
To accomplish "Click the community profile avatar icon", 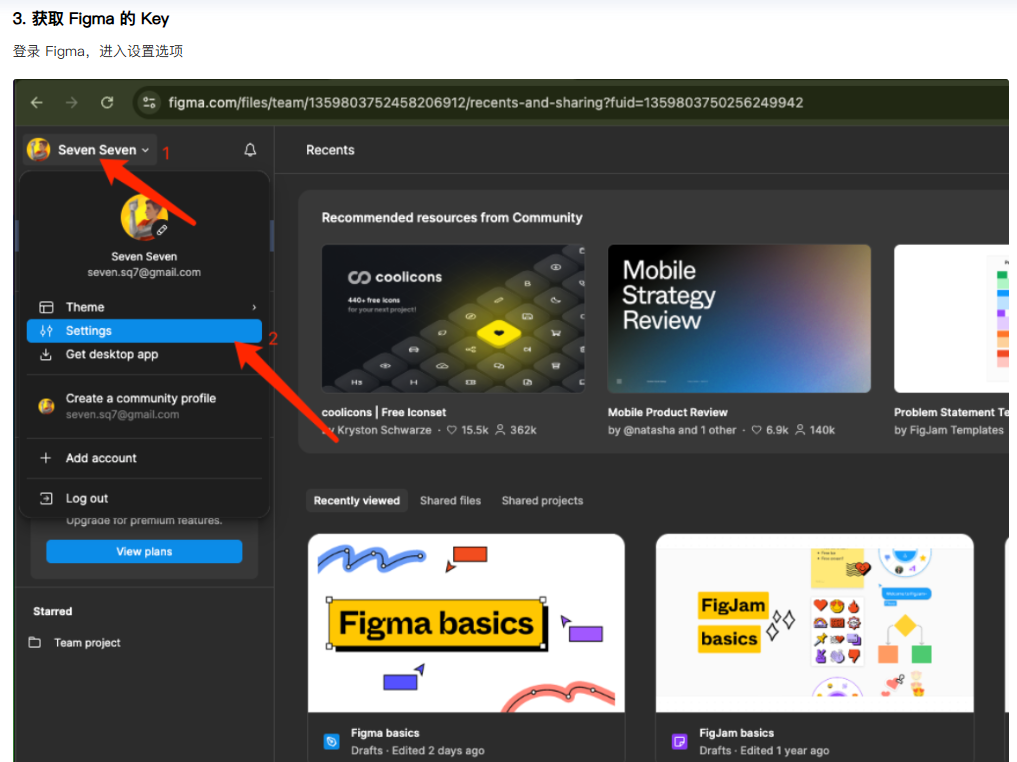I will point(46,406).
